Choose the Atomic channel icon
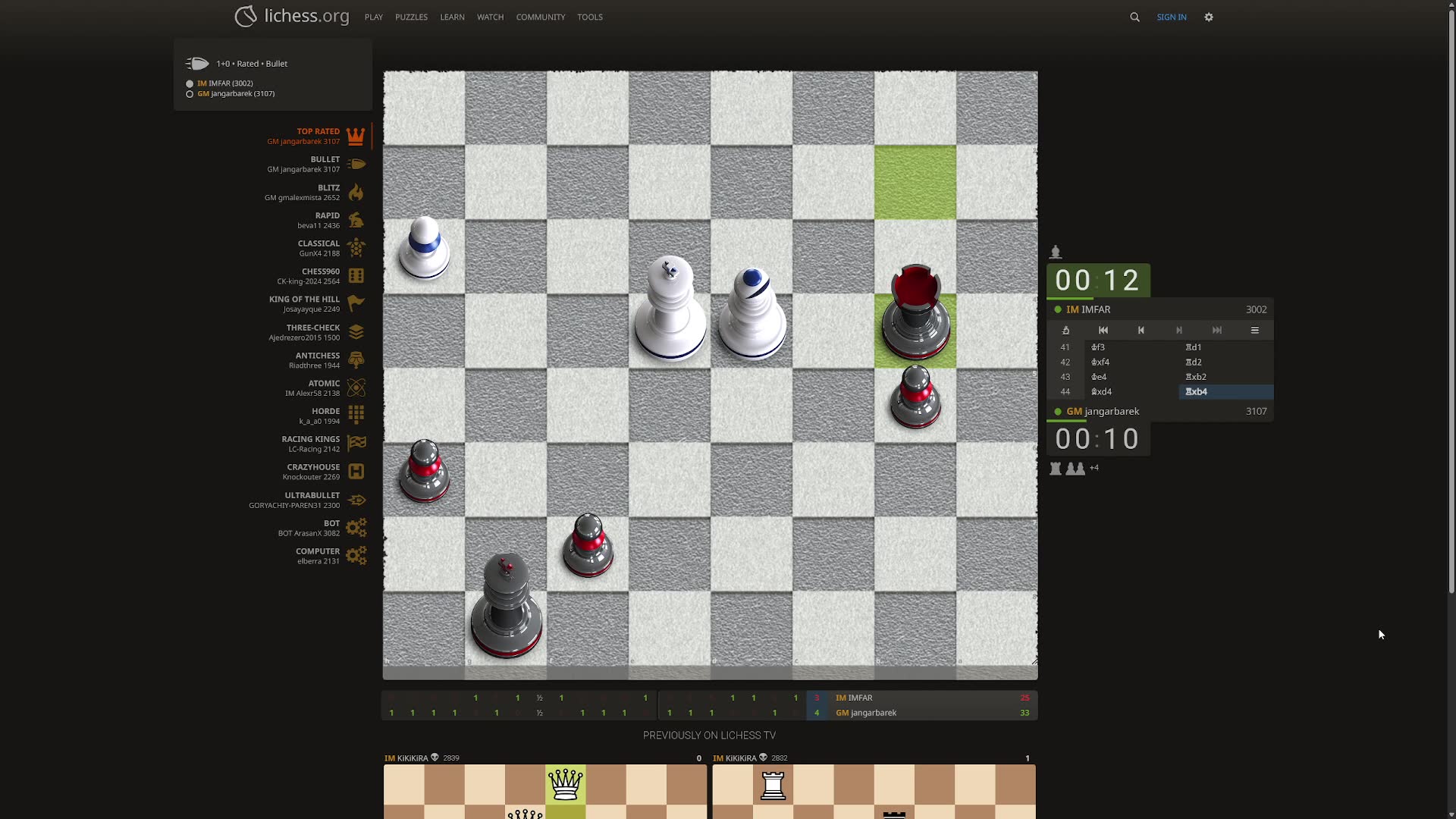 pyautogui.click(x=355, y=388)
